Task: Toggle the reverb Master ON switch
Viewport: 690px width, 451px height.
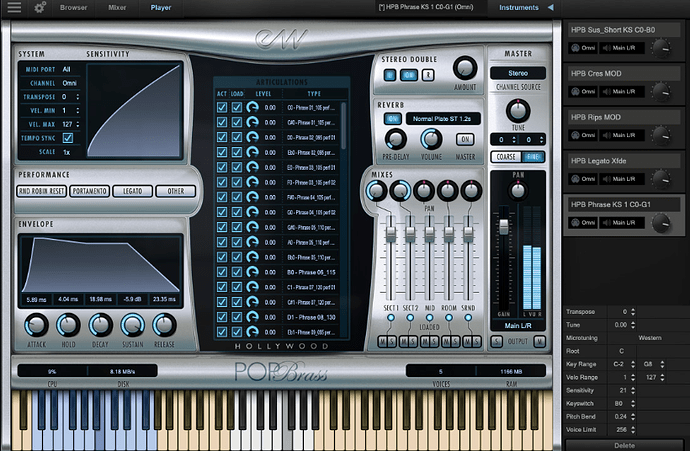Action: (465, 139)
